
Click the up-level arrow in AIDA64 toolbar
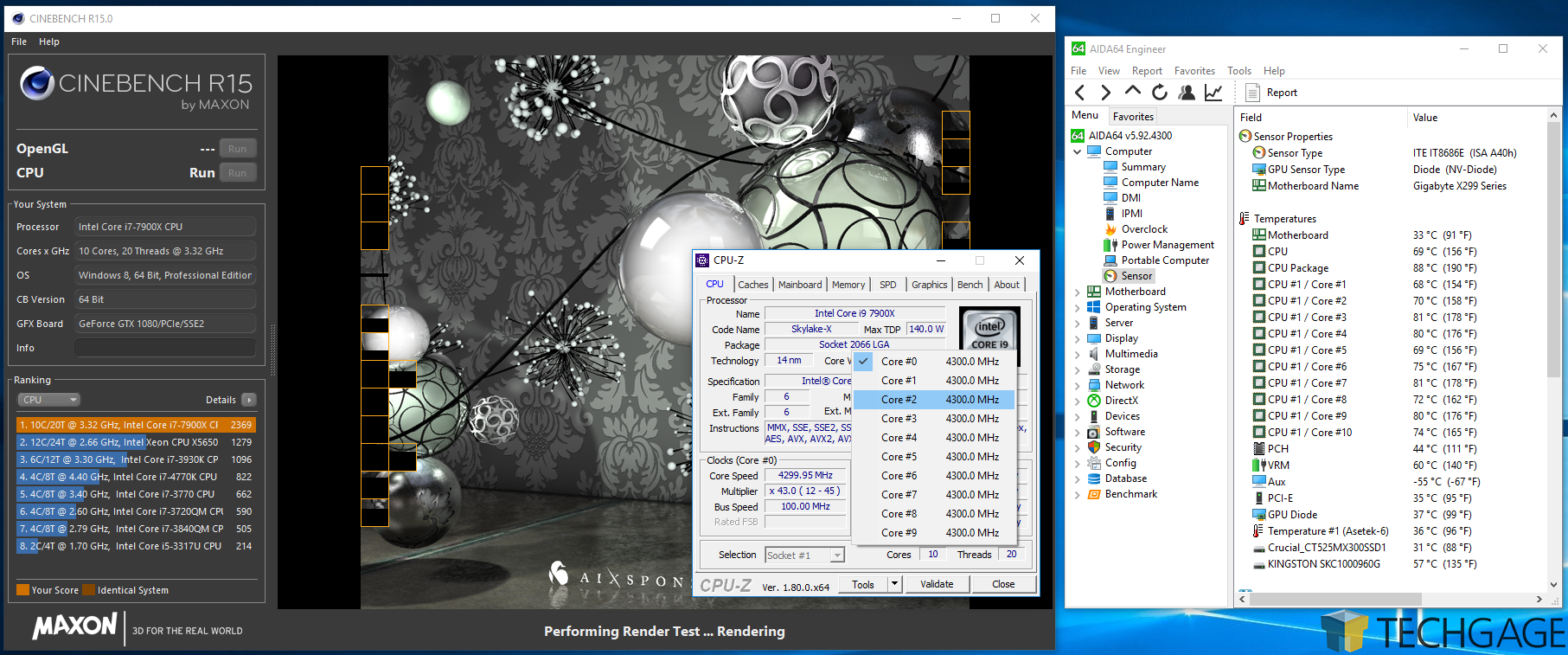tap(1132, 92)
